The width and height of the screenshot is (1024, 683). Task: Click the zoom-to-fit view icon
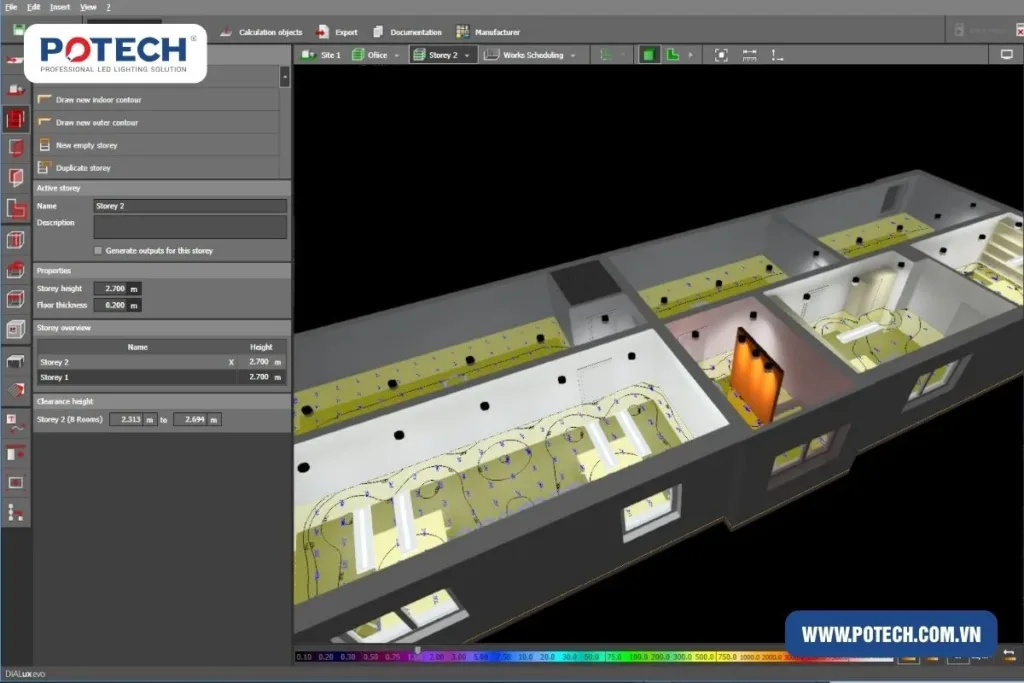[x=721, y=55]
